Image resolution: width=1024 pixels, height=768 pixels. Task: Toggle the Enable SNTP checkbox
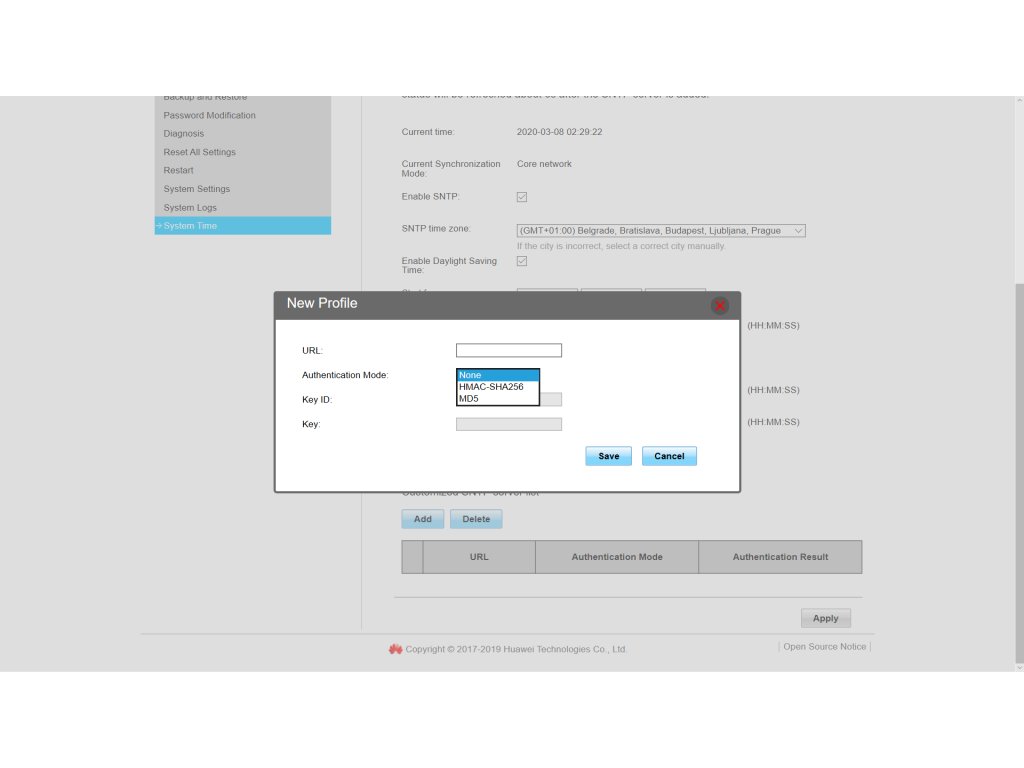coord(522,197)
